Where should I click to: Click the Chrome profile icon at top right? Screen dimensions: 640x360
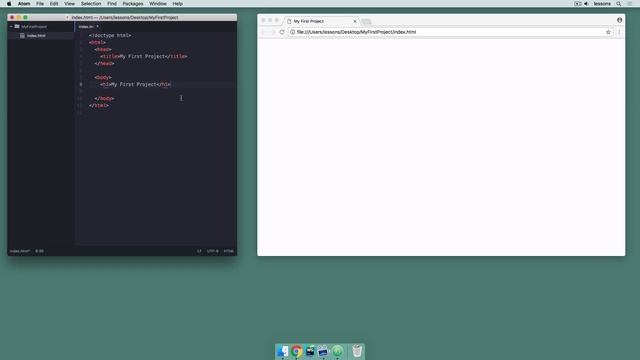coord(619,20)
